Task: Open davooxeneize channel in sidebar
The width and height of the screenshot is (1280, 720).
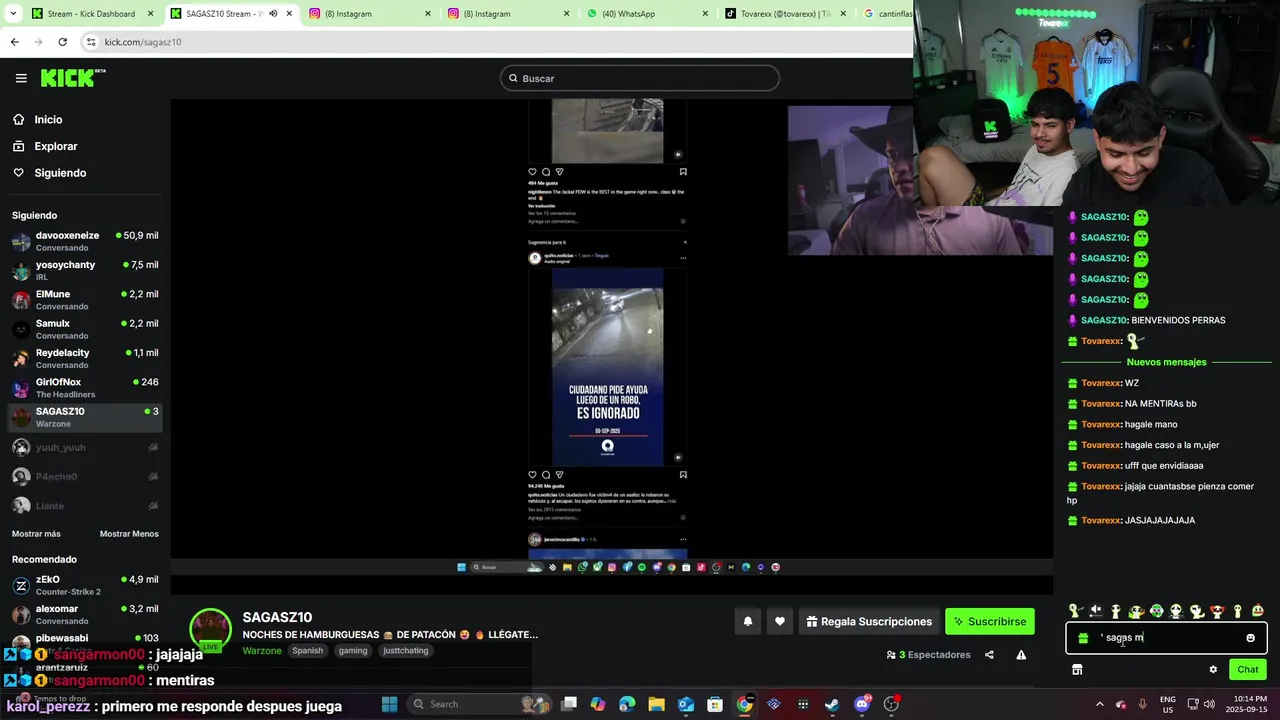Action: pyautogui.click(x=85, y=241)
